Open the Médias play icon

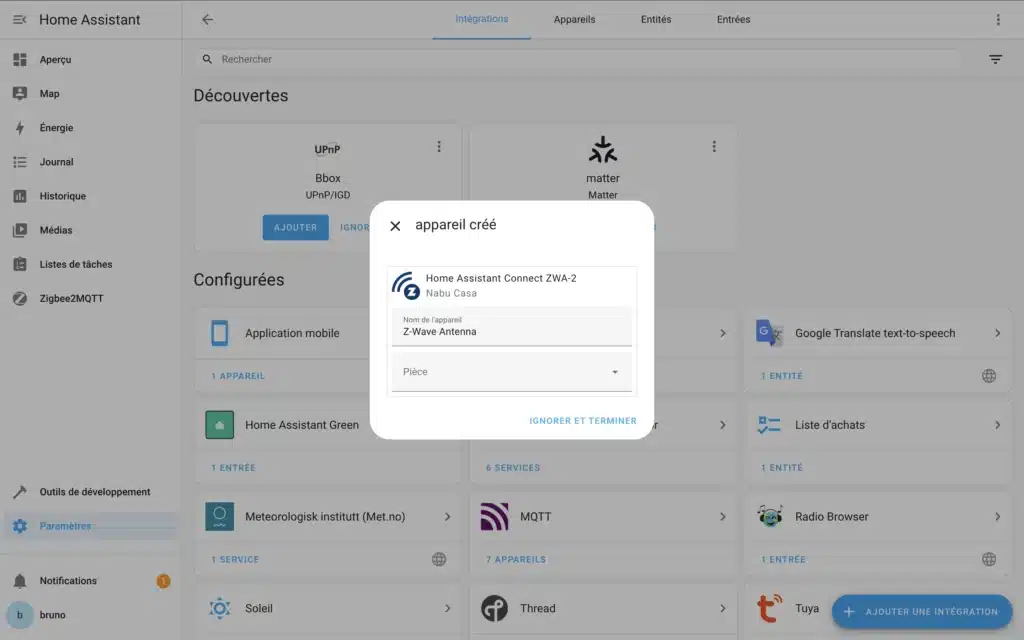[x=20, y=230]
